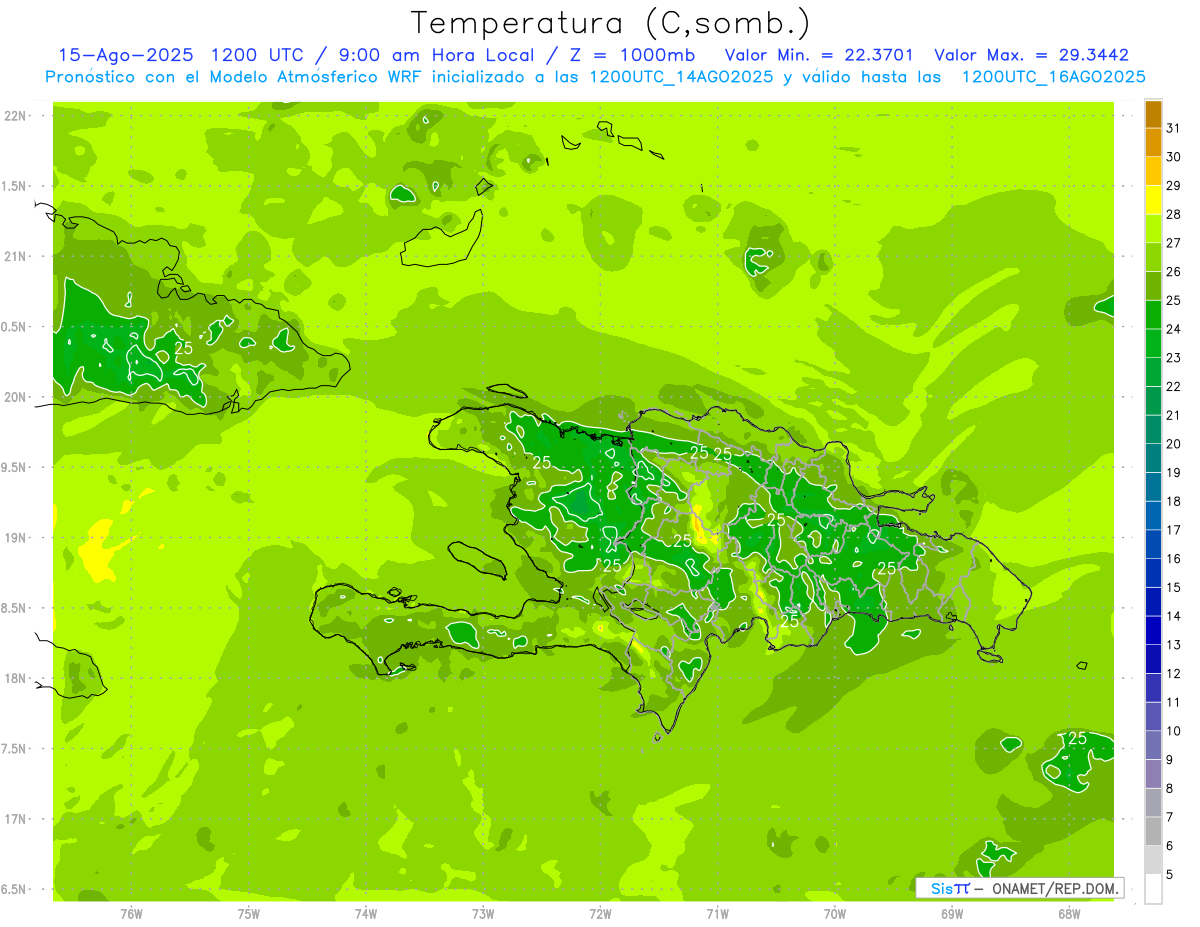Click the "1200UTC_14AGO2025" initialization time text
Viewport: 1200px width, 927px height.
(x=682, y=77)
